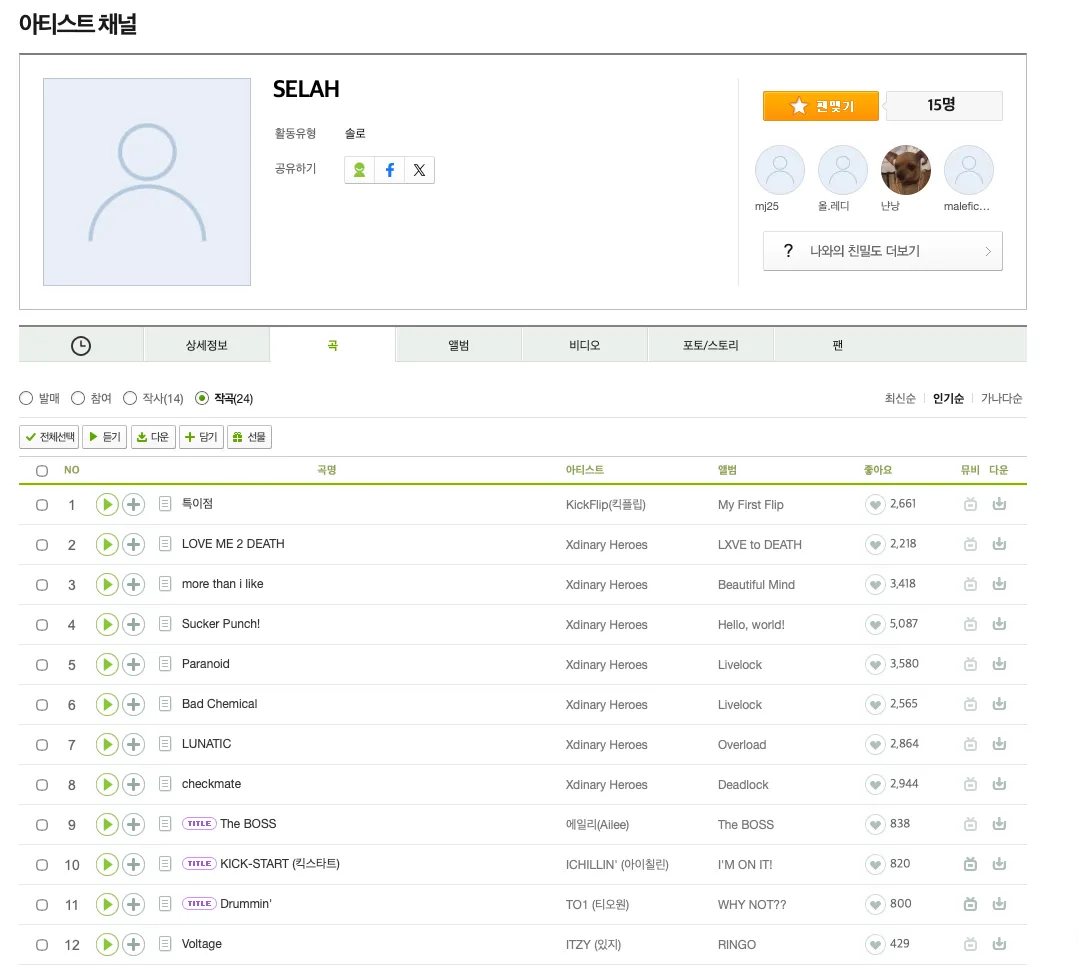Open the 비디오 tab

point(584,345)
